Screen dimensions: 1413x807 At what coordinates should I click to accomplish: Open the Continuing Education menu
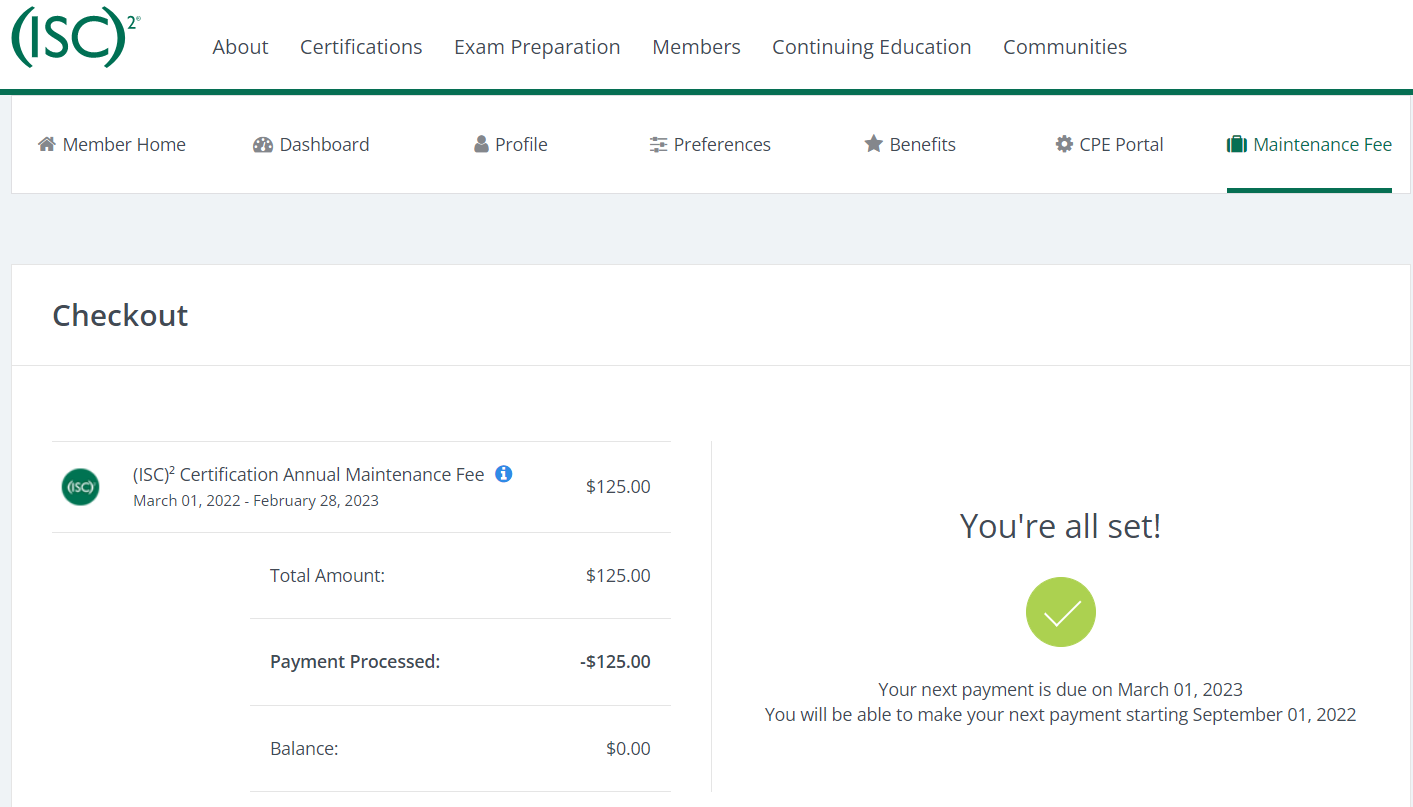[x=871, y=47]
